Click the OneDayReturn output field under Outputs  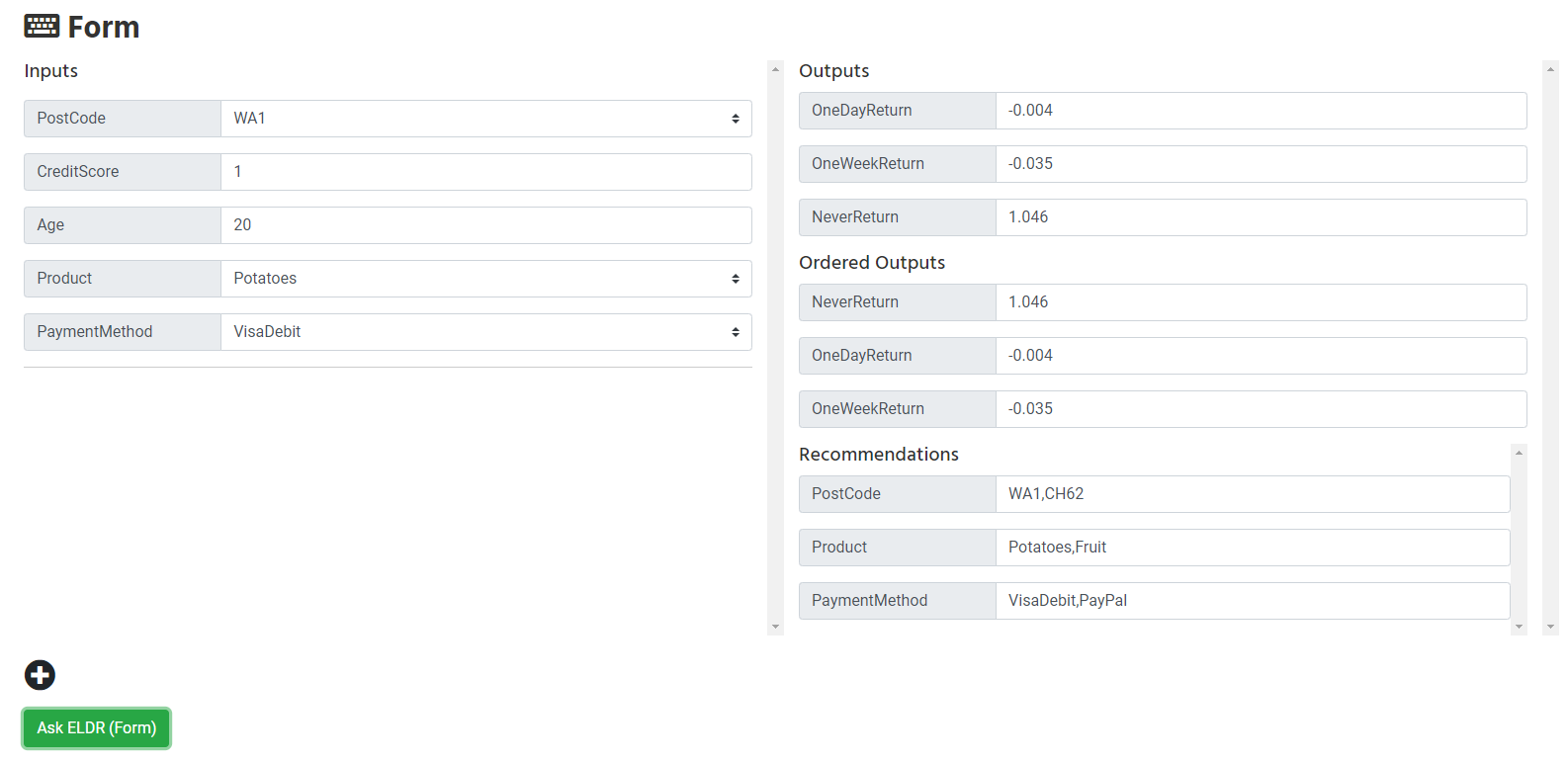(1261, 111)
